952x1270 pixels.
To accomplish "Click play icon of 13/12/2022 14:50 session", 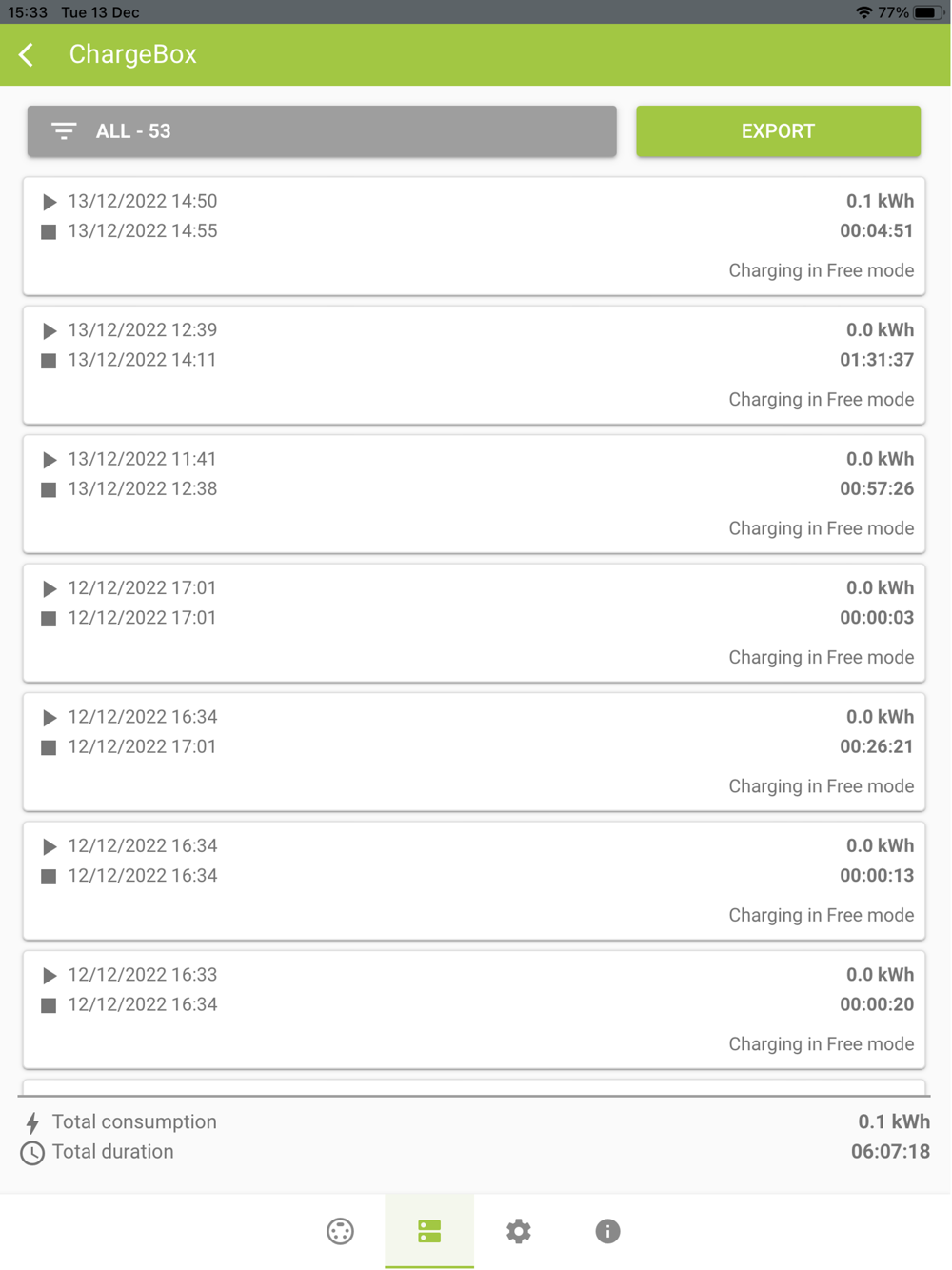I will [x=50, y=202].
